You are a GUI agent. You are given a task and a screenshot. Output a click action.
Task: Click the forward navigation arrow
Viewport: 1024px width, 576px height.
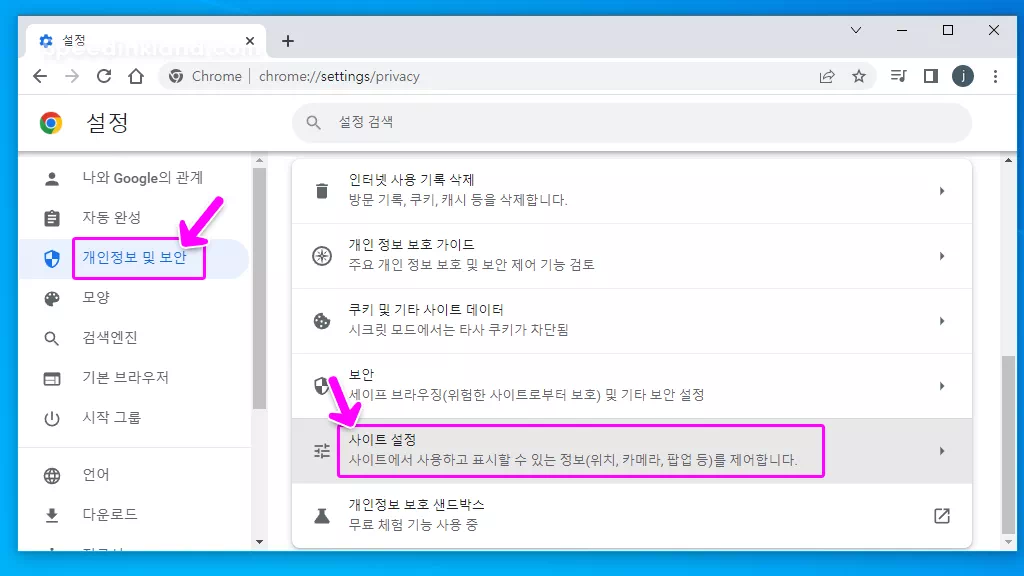tap(72, 76)
